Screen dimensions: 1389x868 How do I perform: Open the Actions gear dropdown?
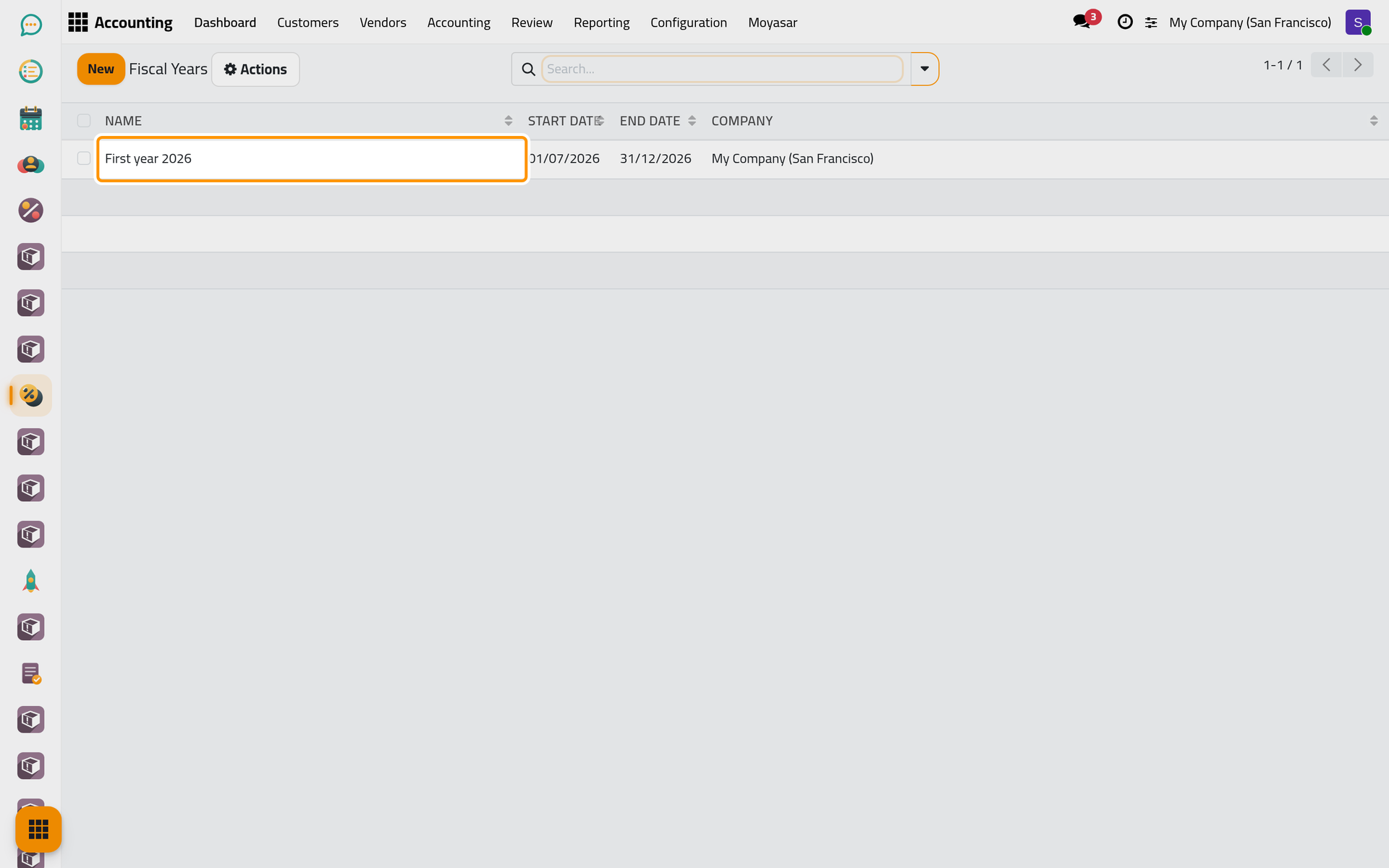pyautogui.click(x=255, y=69)
